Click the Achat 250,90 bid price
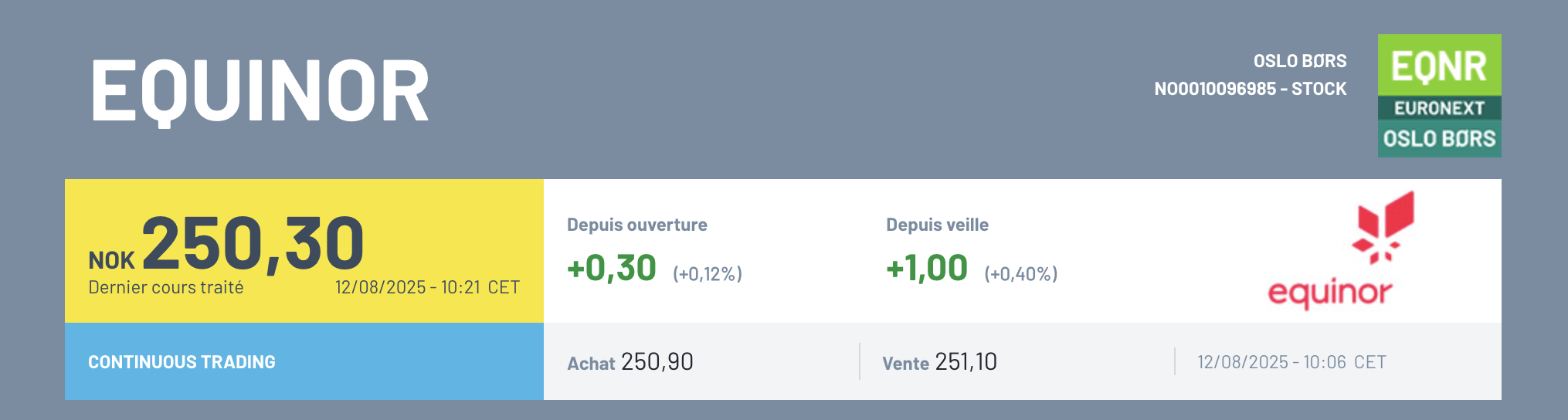The height and width of the screenshot is (420, 1568). tap(630, 362)
